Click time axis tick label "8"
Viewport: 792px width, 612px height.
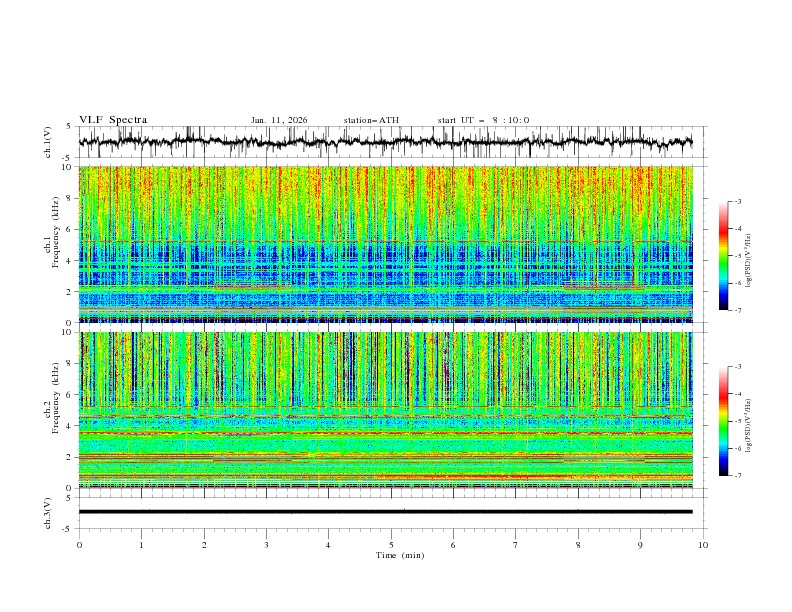click(x=578, y=545)
